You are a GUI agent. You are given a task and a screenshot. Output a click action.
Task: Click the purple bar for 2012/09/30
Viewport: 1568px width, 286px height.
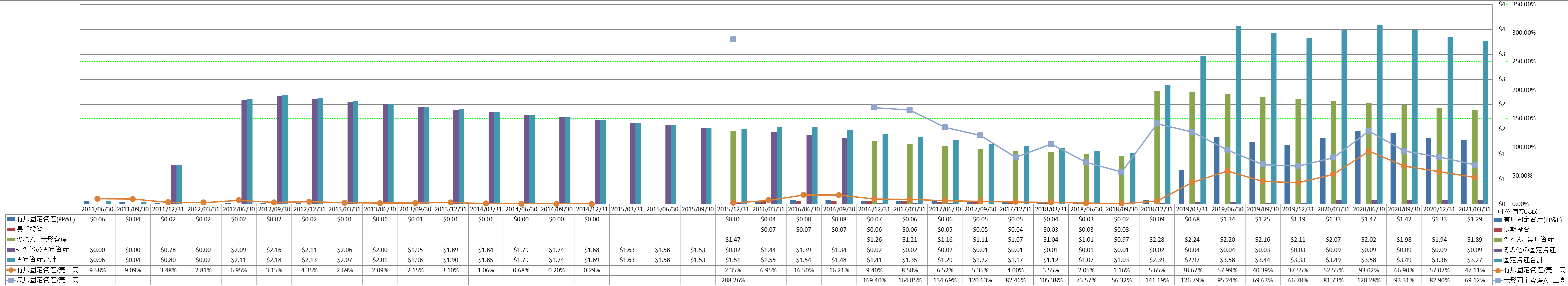click(280, 150)
